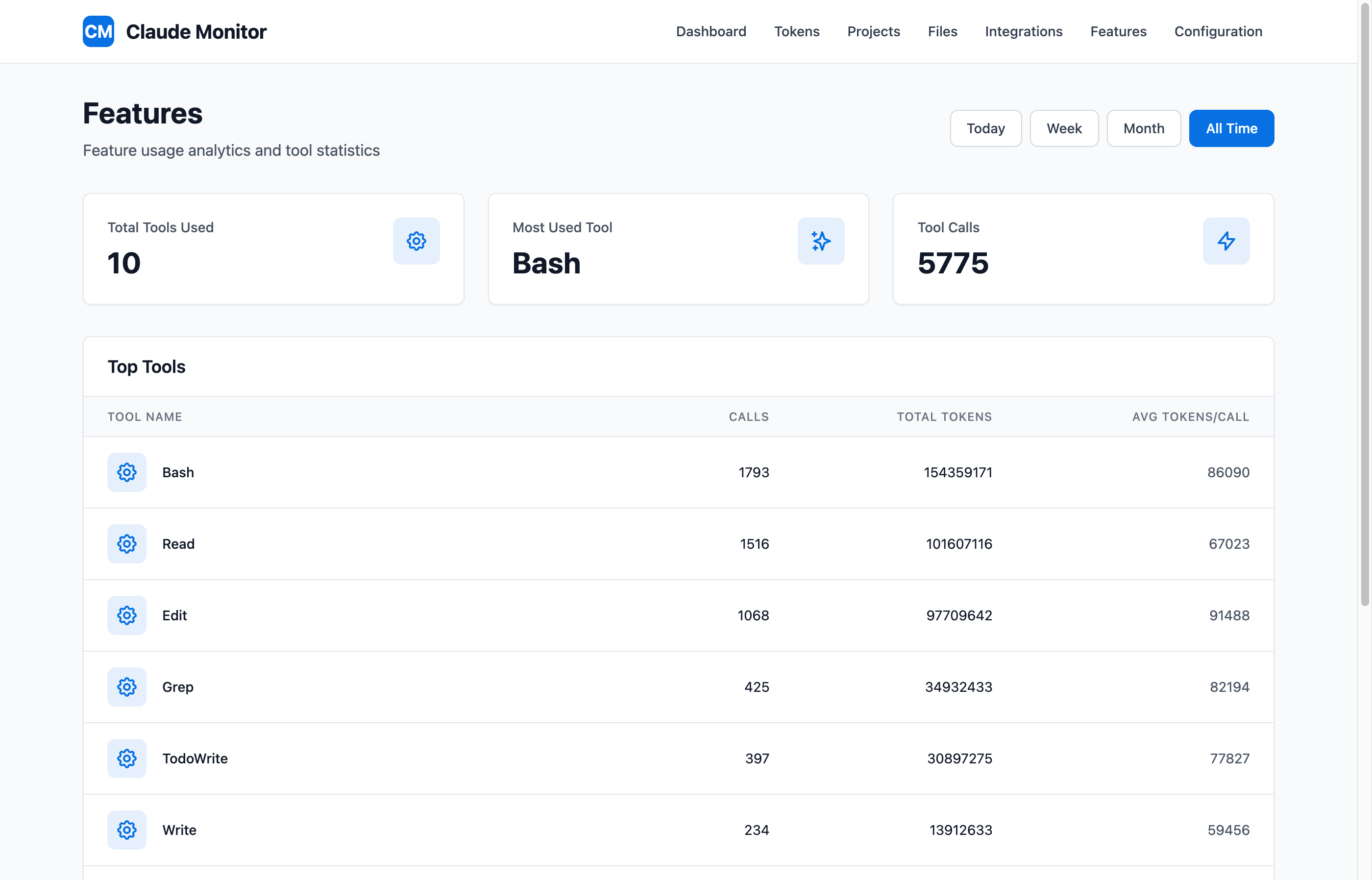
Task: Open the Configuration page
Action: [x=1218, y=31]
